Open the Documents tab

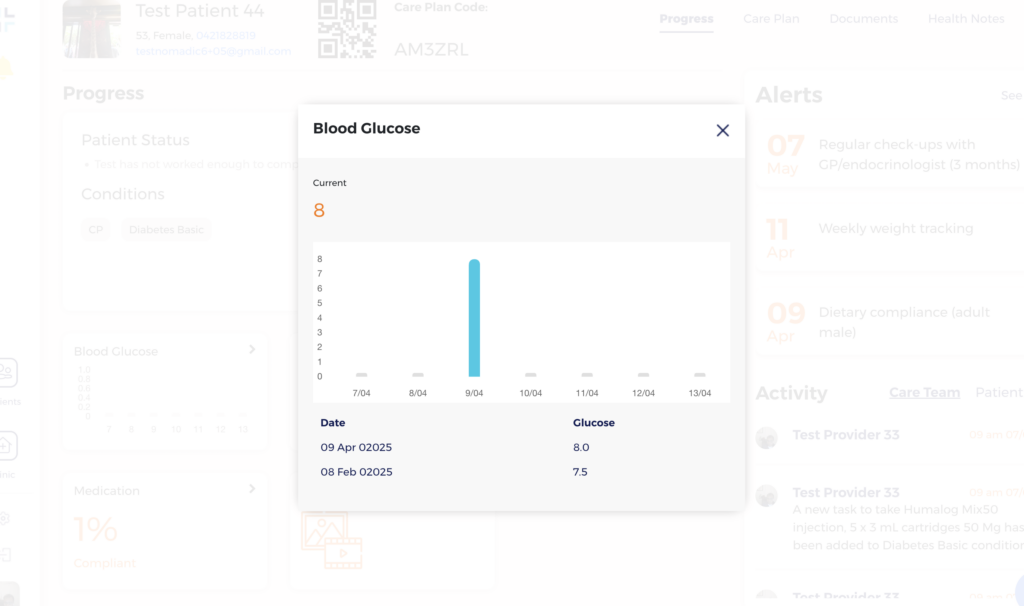point(863,19)
